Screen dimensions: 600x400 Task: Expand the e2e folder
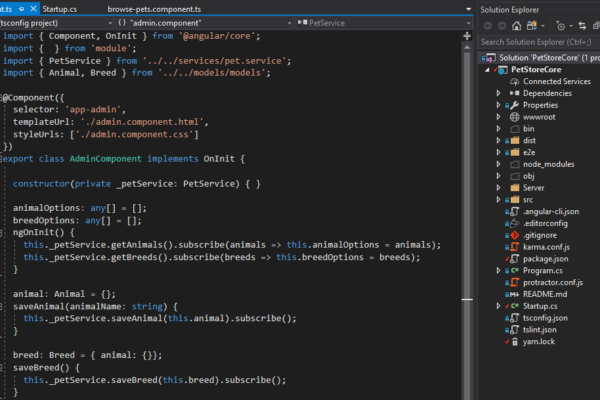pos(498,152)
